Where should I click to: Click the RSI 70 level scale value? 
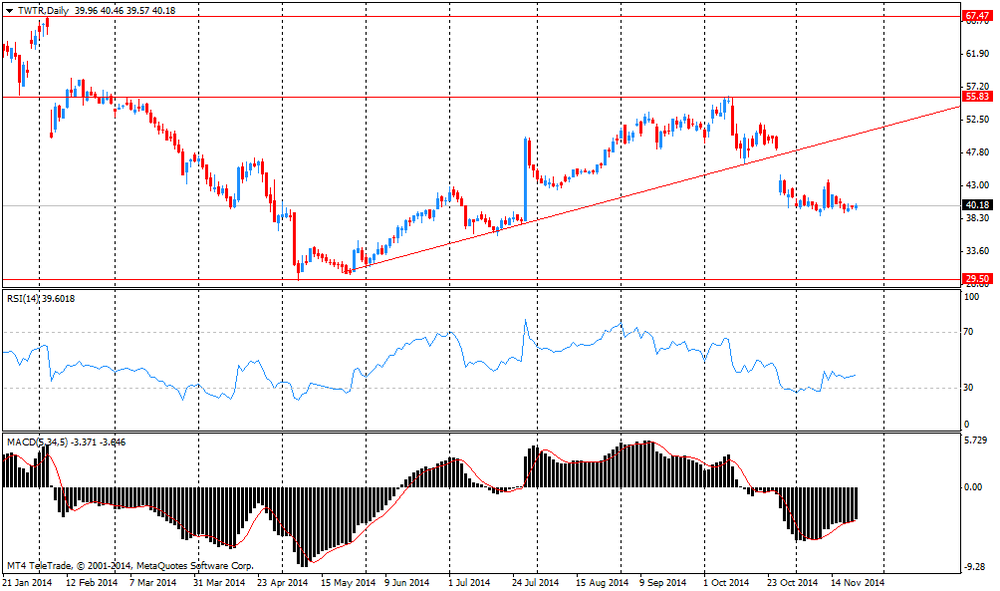point(968,331)
